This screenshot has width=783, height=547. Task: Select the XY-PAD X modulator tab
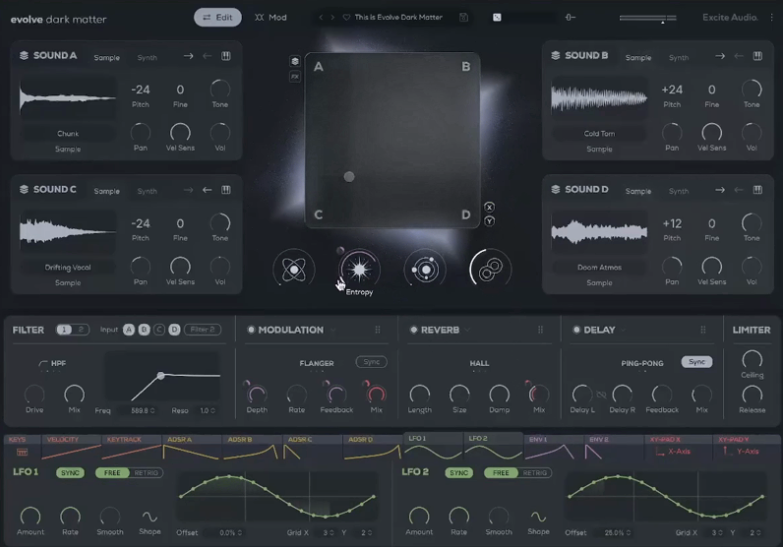click(678, 447)
